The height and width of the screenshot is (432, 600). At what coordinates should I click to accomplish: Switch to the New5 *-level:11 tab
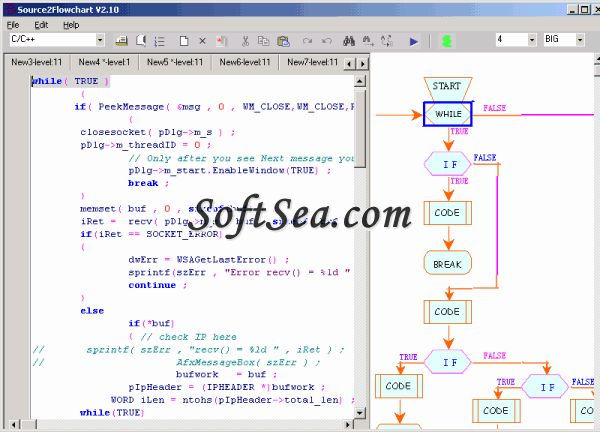pos(175,62)
